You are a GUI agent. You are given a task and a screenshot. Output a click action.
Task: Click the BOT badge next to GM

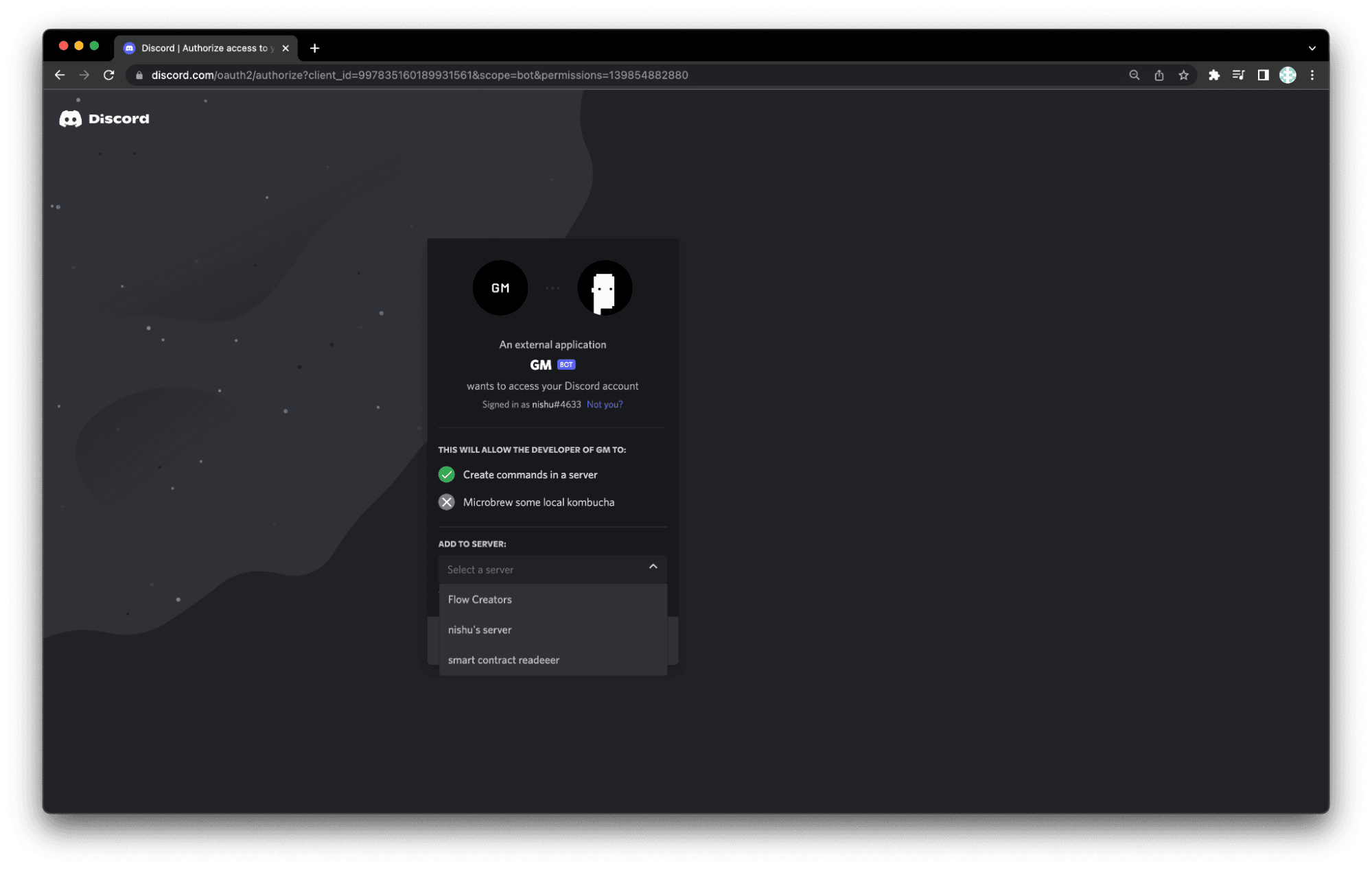pos(566,364)
